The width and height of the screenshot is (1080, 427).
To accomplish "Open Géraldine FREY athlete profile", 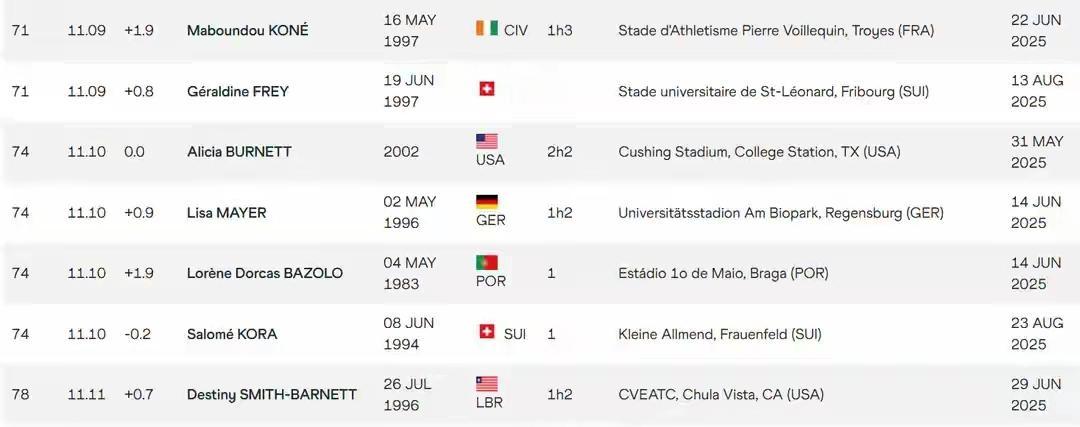I will pyautogui.click(x=238, y=92).
